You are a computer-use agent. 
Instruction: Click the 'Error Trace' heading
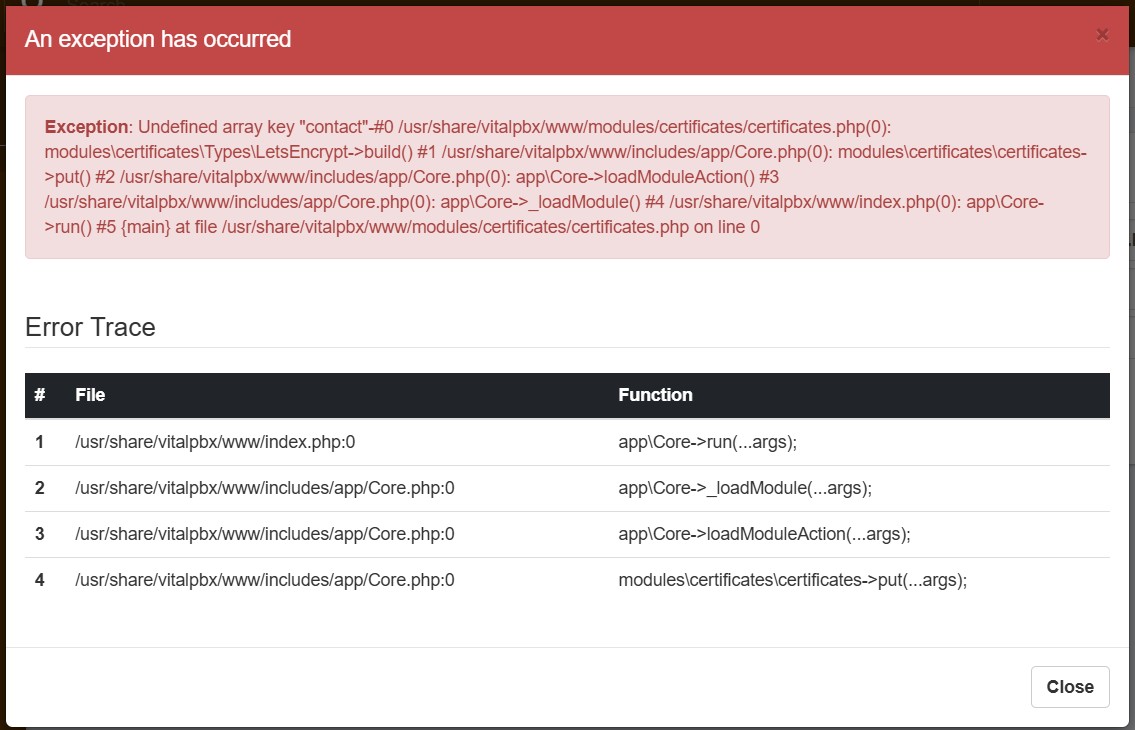tap(90, 327)
